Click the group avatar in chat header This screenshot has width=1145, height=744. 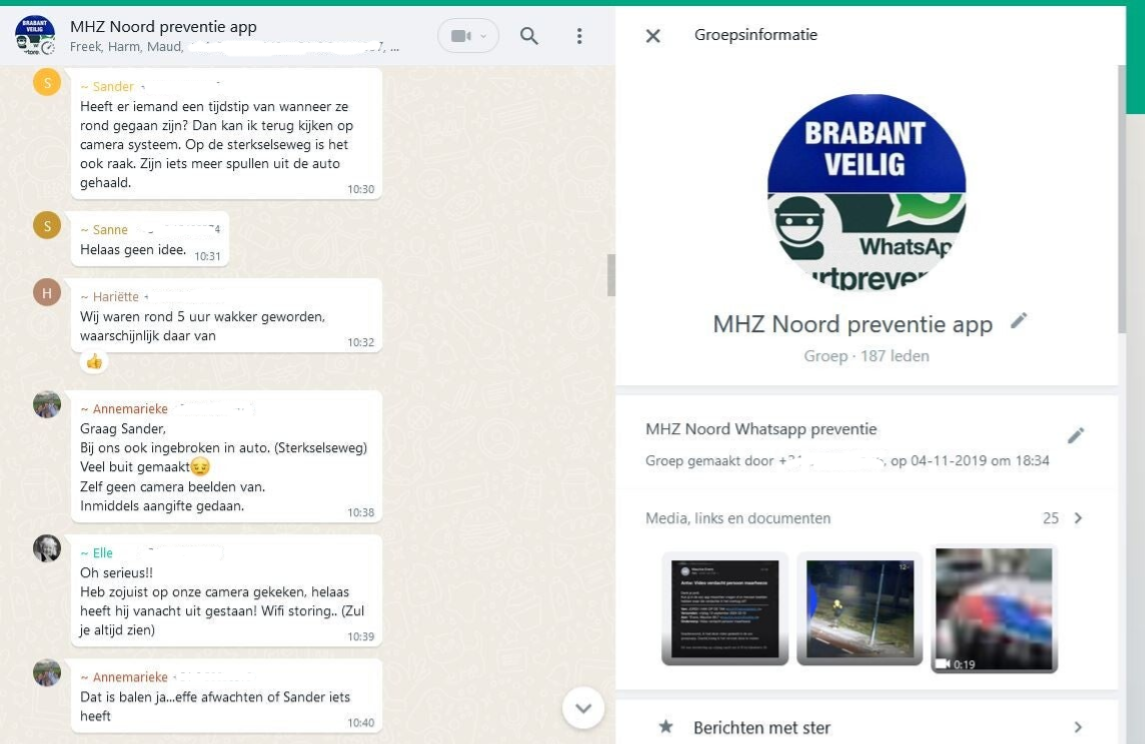pos(35,35)
